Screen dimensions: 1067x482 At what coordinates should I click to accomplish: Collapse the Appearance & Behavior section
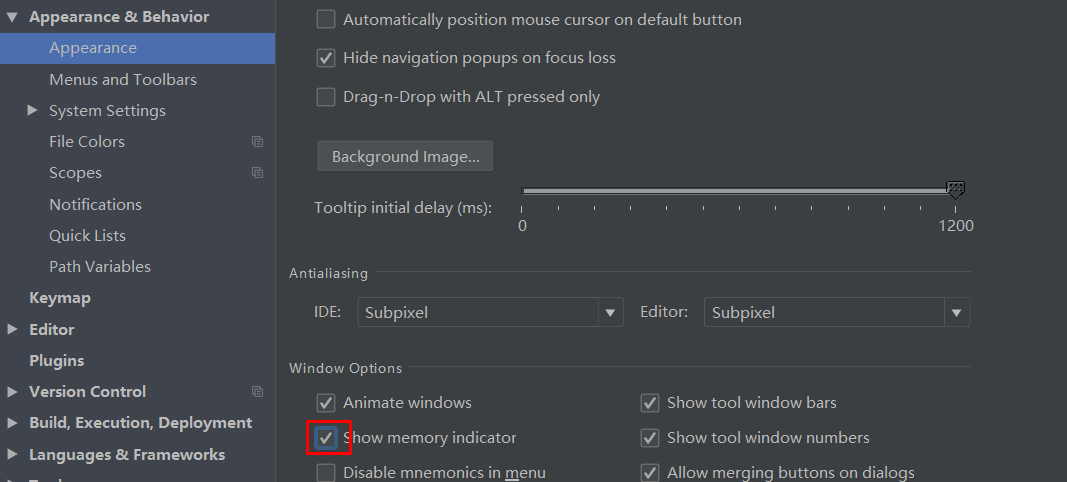12,17
